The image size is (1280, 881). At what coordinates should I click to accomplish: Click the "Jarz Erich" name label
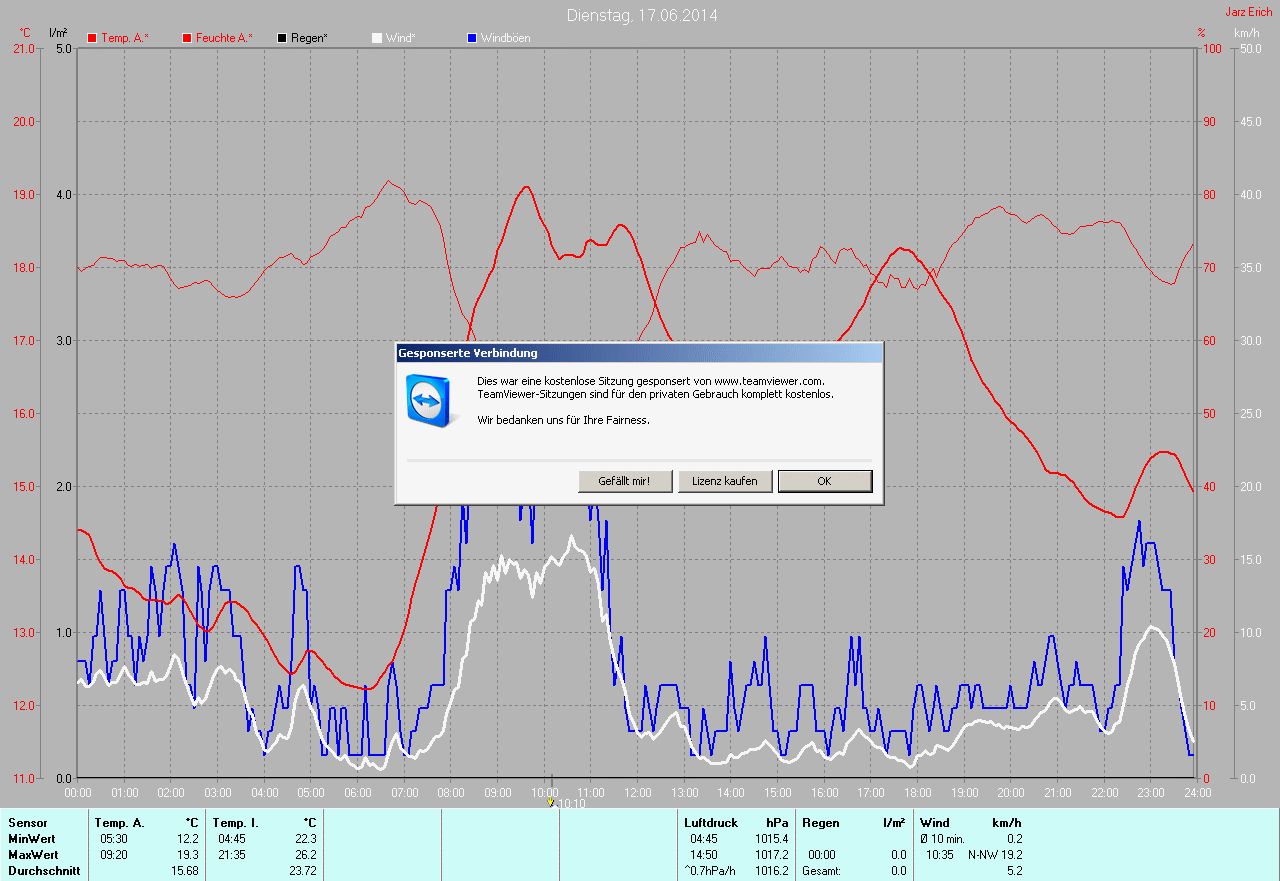1249,12
